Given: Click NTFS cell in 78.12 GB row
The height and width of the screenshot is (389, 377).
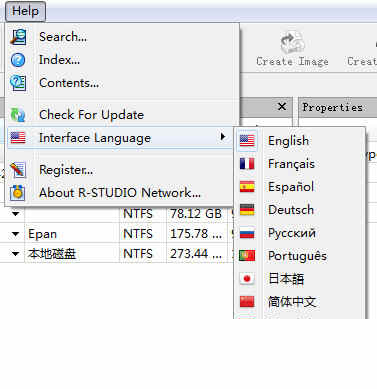Looking at the screenshot, I should [x=138, y=214].
